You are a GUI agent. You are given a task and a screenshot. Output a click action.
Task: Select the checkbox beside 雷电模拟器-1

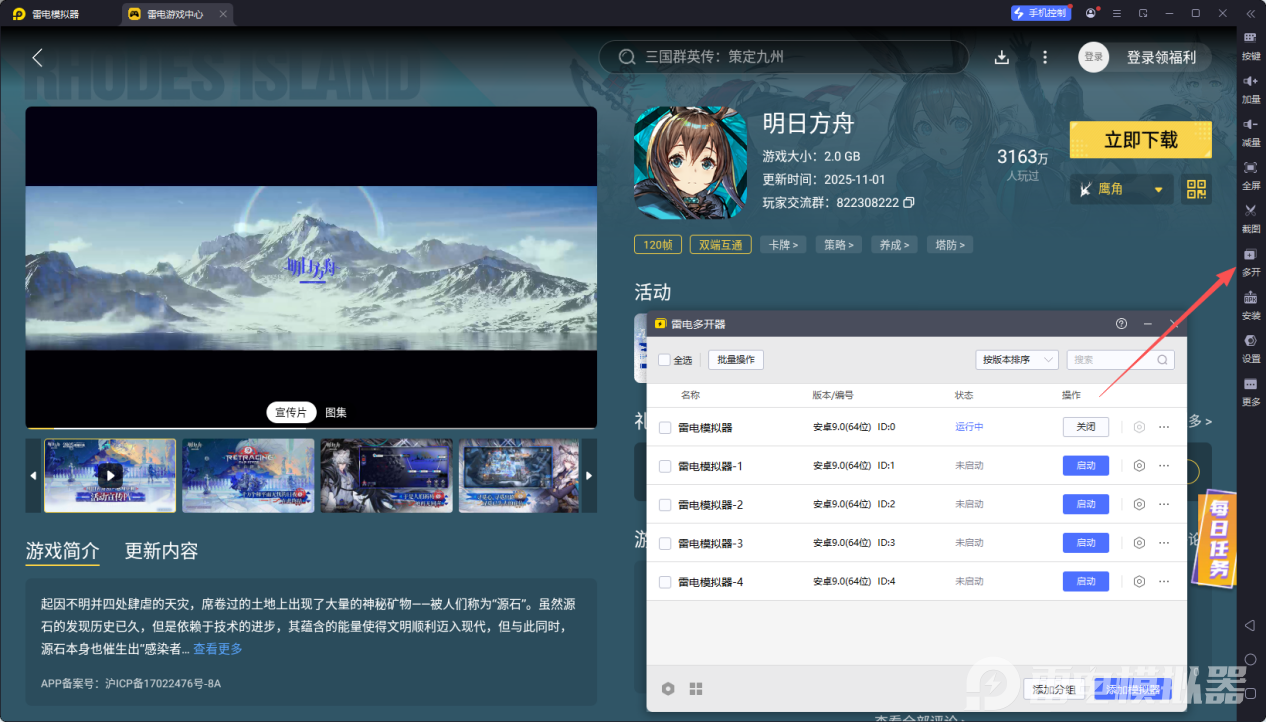[665, 465]
